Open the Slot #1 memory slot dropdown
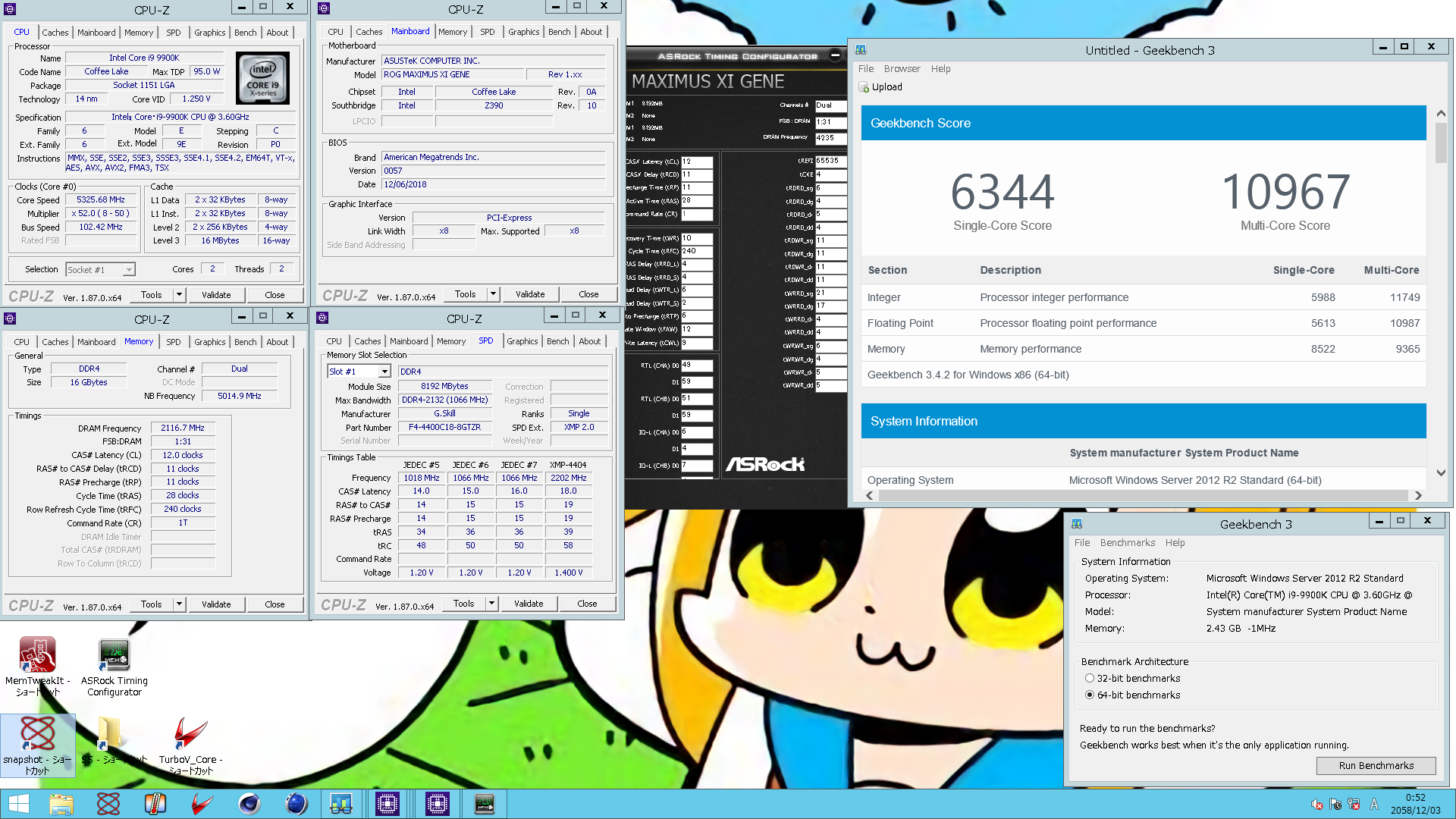This screenshot has height=819, width=1456. click(384, 372)
